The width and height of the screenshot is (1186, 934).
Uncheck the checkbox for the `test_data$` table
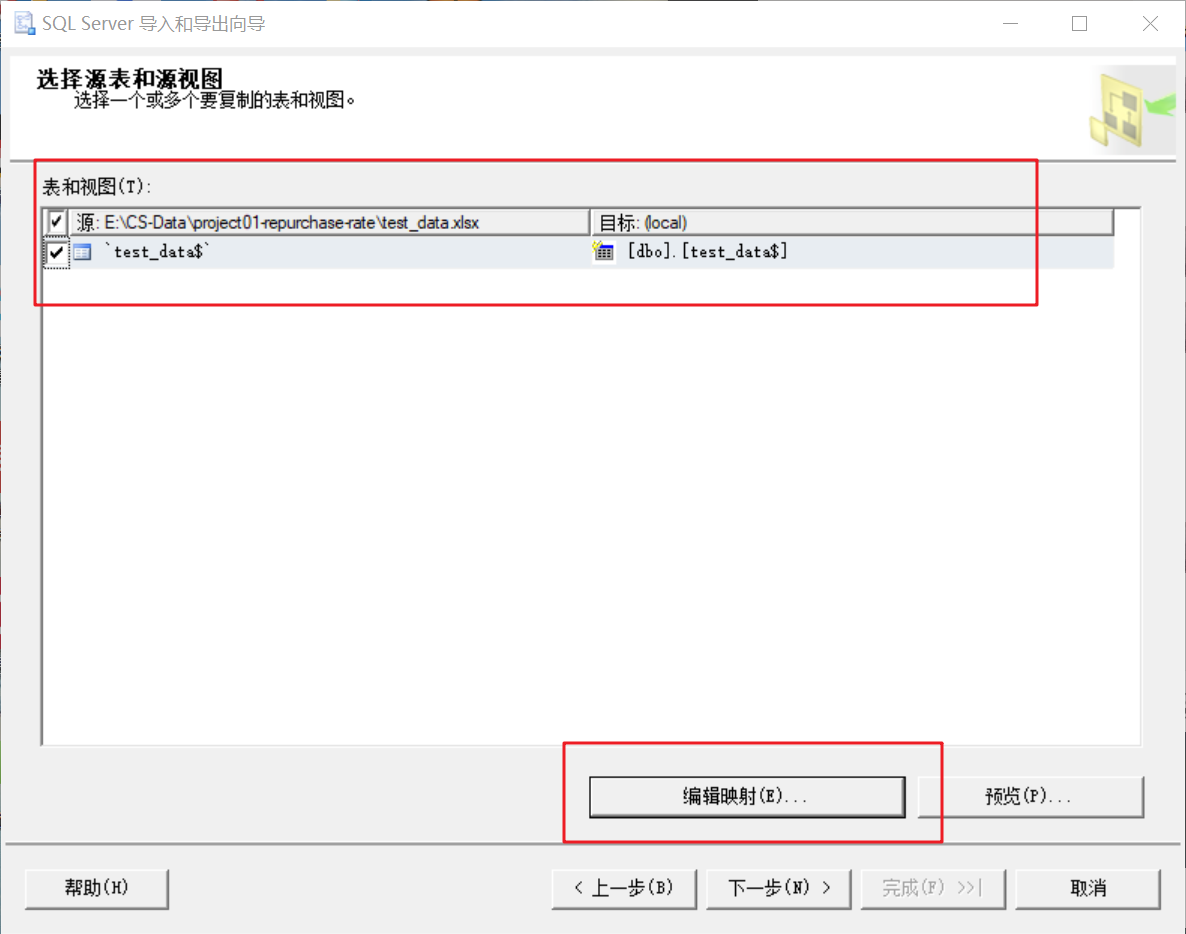pos(56,252)
